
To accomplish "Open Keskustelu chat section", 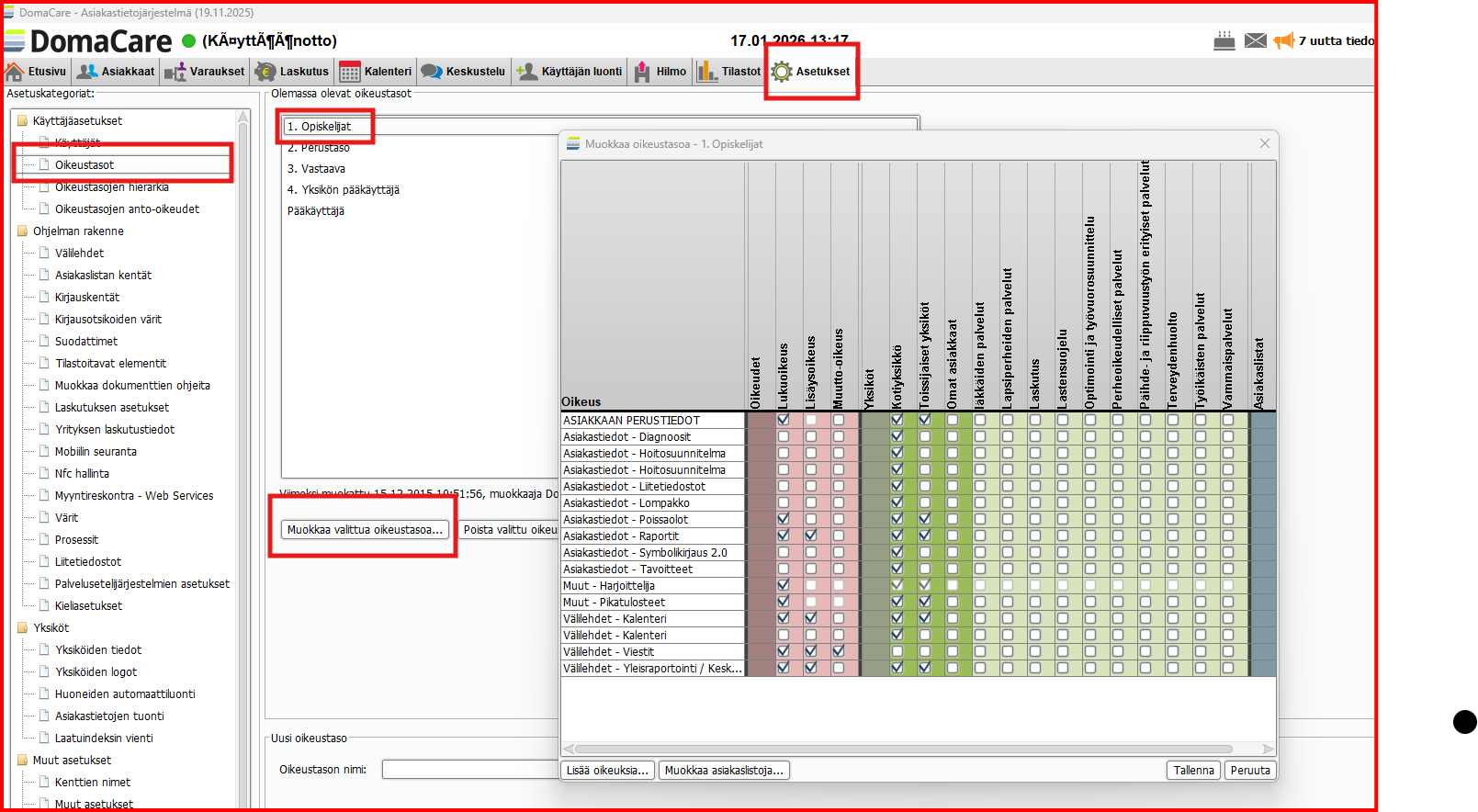I will (x=463, y=72).
